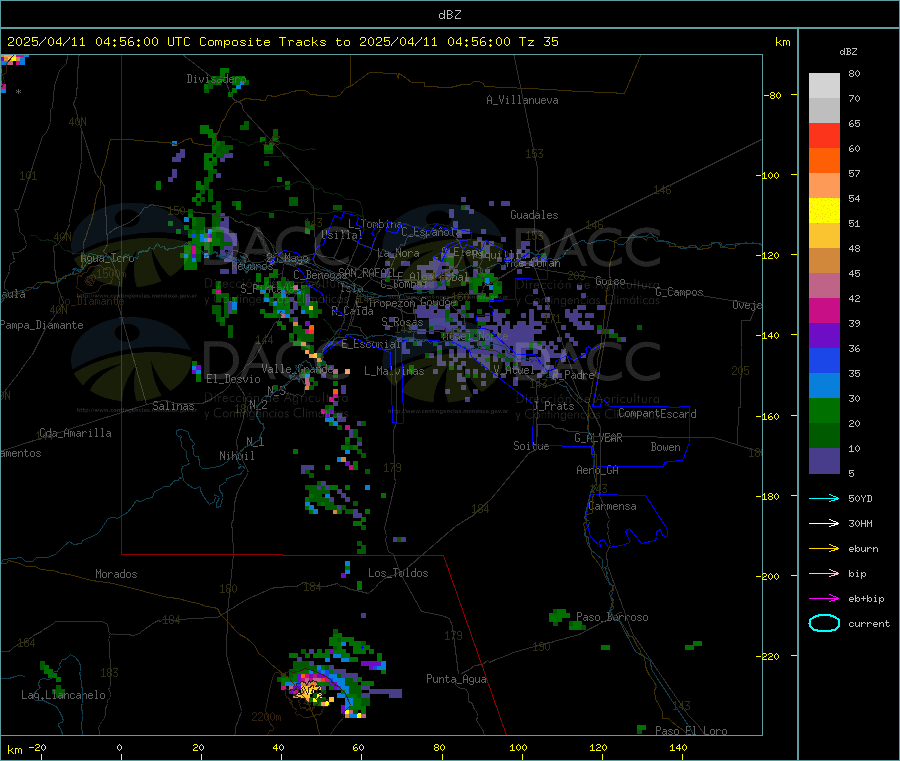Click the cyan current ellipse legend icon
900x761 pixels.
click(824, 623)
